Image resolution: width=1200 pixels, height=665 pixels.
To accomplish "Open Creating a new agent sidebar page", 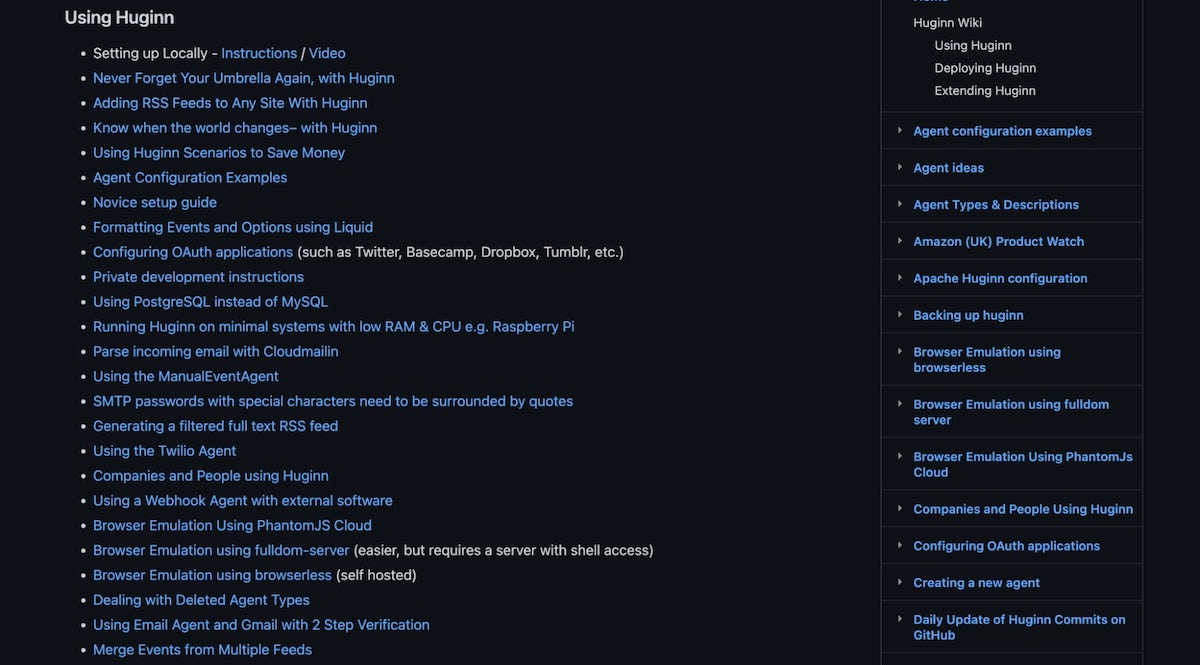I will pyautogui.click(x=976, y=583).
